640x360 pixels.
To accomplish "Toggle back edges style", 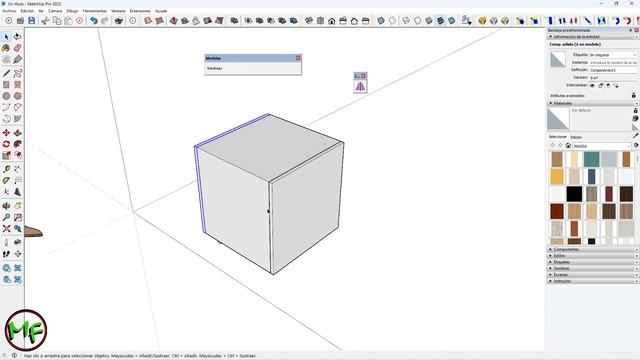I will [392, 20].
